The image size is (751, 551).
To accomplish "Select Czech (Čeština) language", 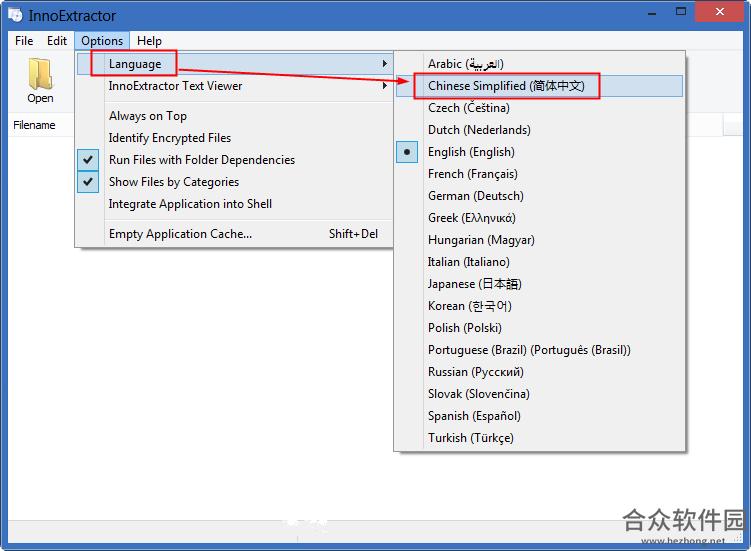I will 539,108.
